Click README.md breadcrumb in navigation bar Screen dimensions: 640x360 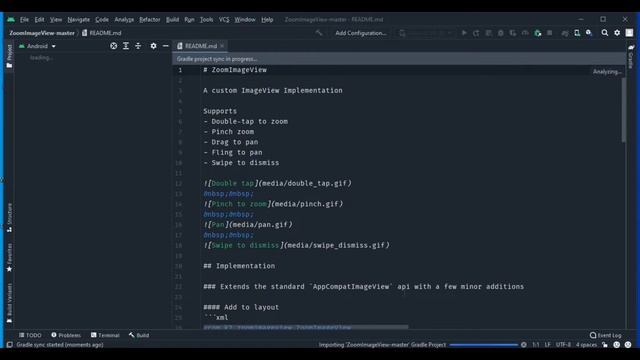102,33
